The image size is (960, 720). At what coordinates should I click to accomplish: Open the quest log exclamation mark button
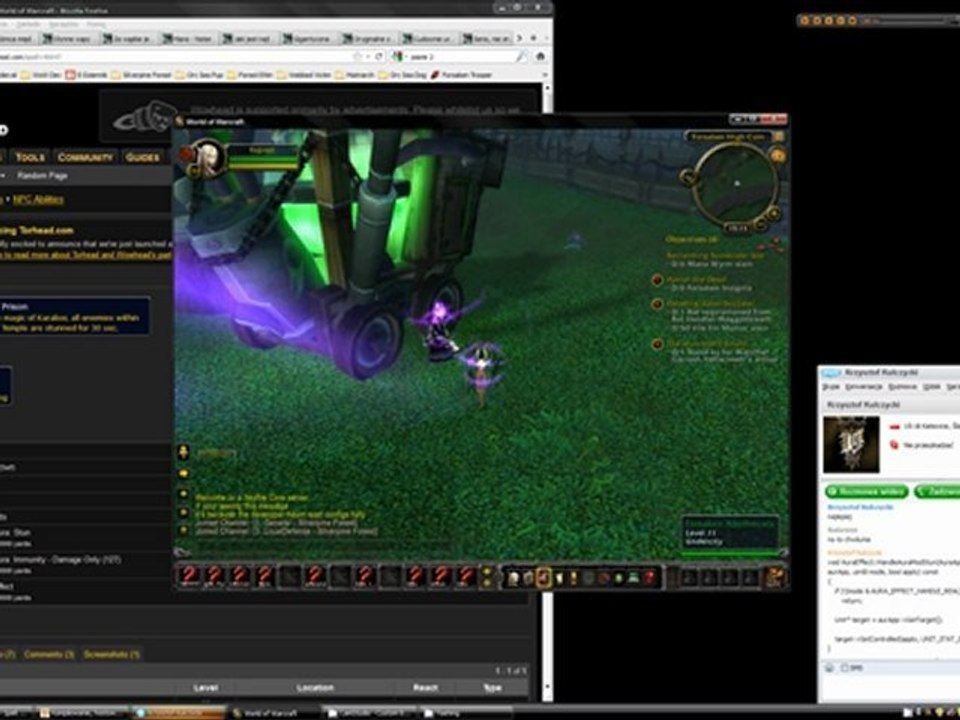(572, 577)
